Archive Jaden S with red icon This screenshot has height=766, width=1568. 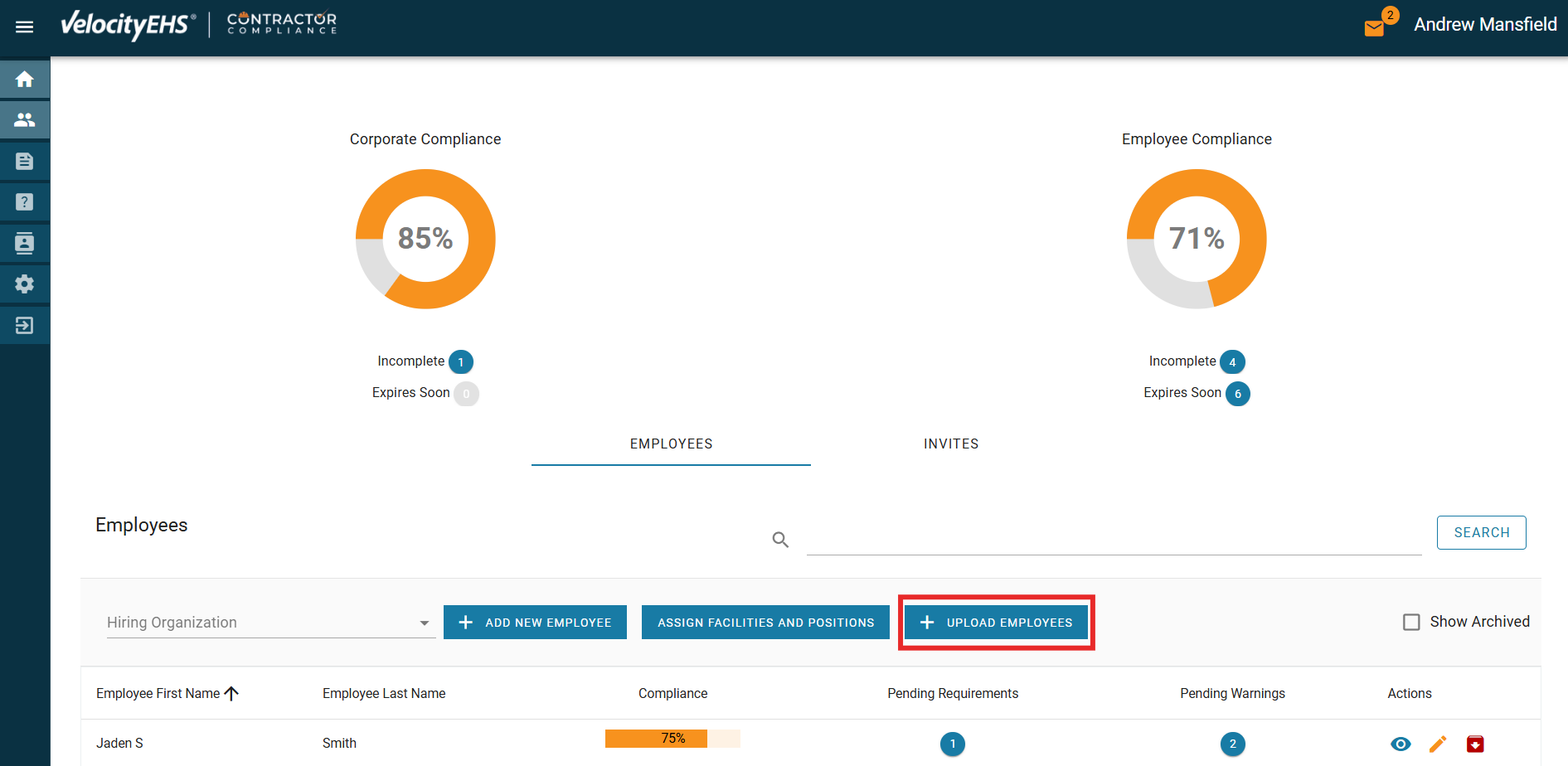[x=1475, y=744]
